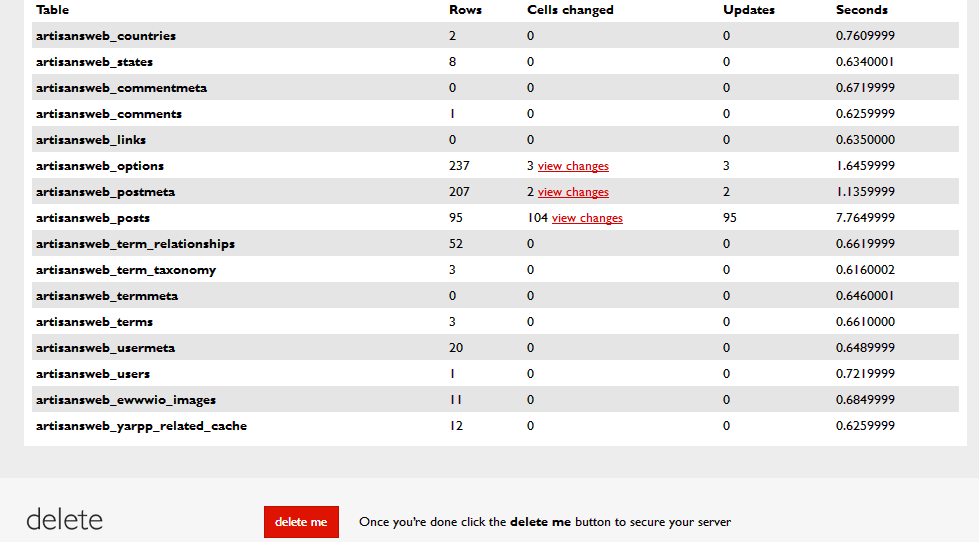979x542 pixels.
Task: Click the Cells changed column header
Action: (x=570, y=10)
